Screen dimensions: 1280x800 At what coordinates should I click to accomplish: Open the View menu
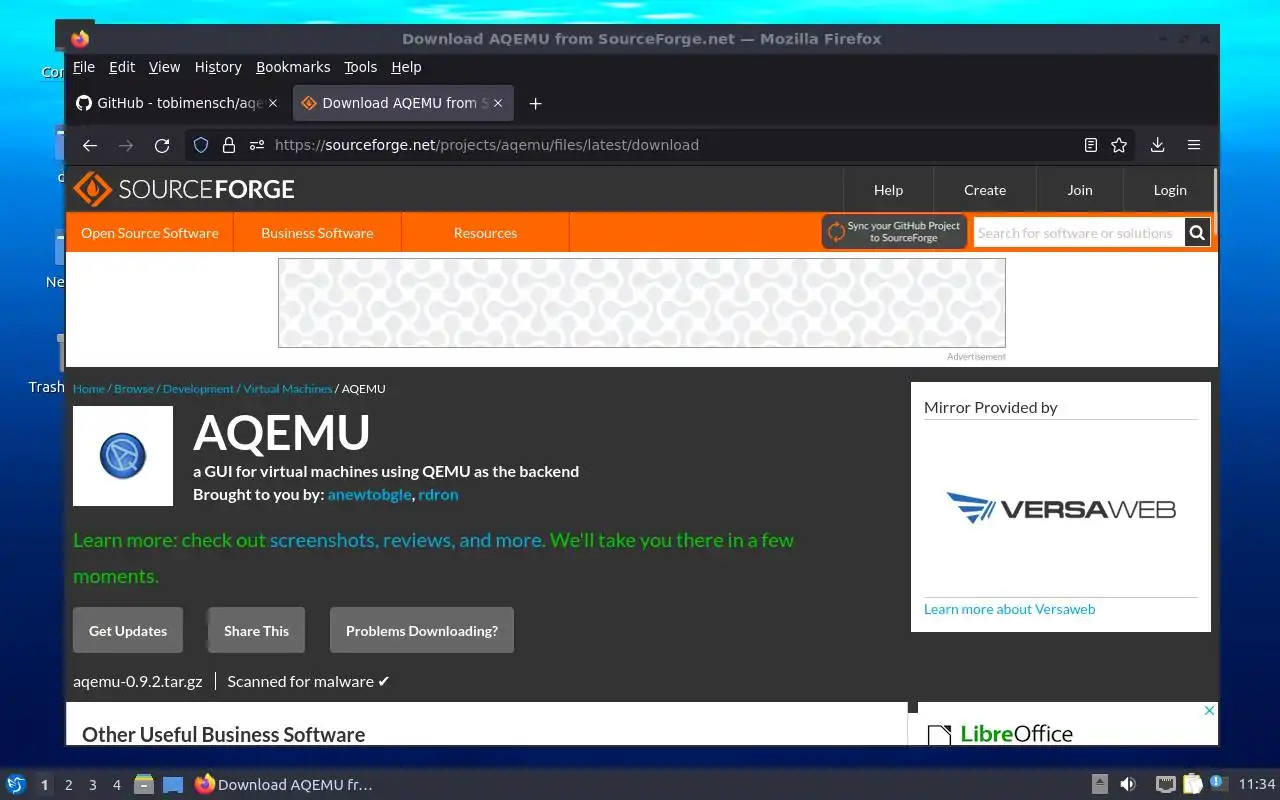tap(164, 67)
